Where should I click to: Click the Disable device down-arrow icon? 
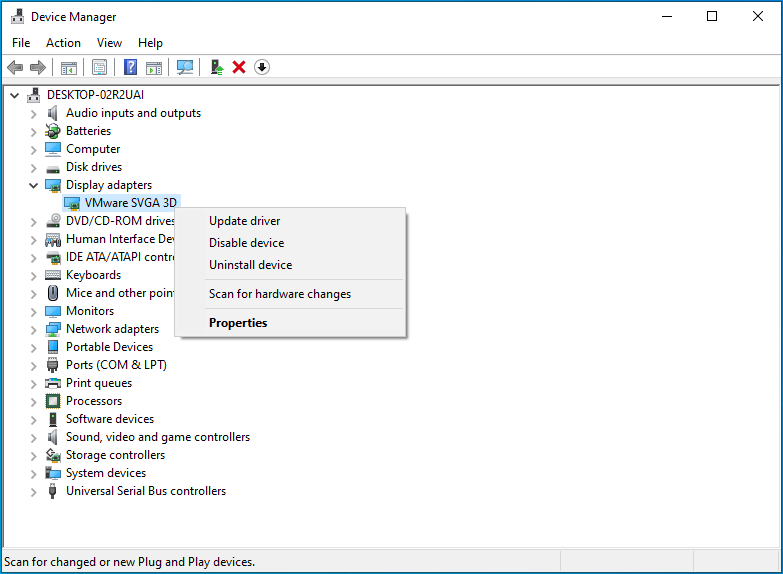point(262,67)
